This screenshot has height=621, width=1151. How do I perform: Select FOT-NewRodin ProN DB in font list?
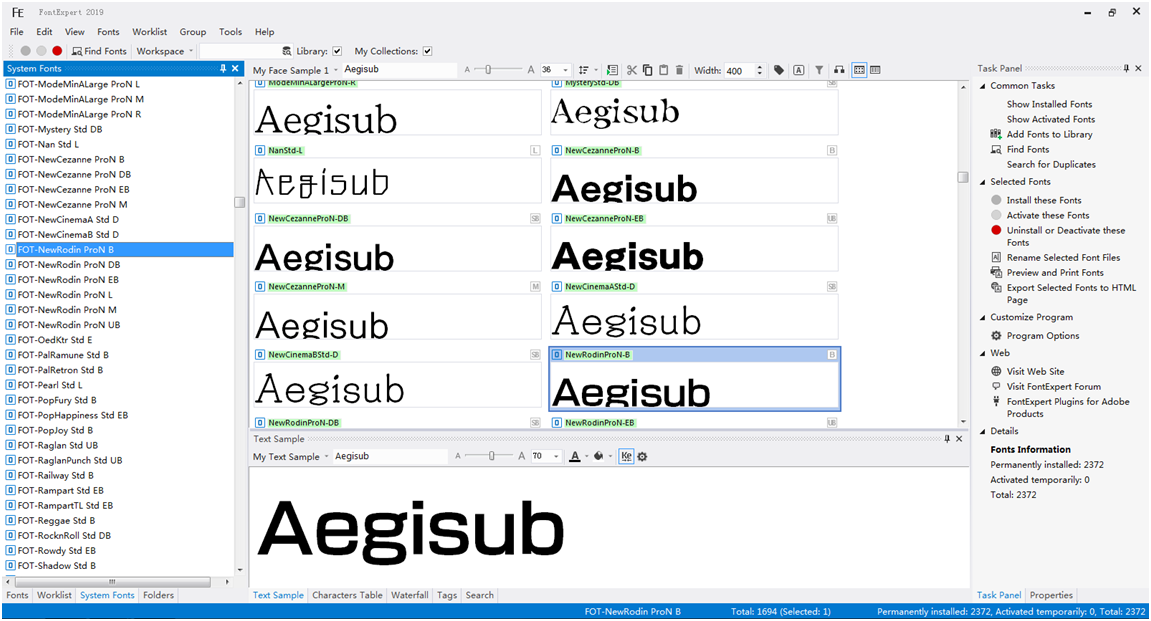point(69,265)
